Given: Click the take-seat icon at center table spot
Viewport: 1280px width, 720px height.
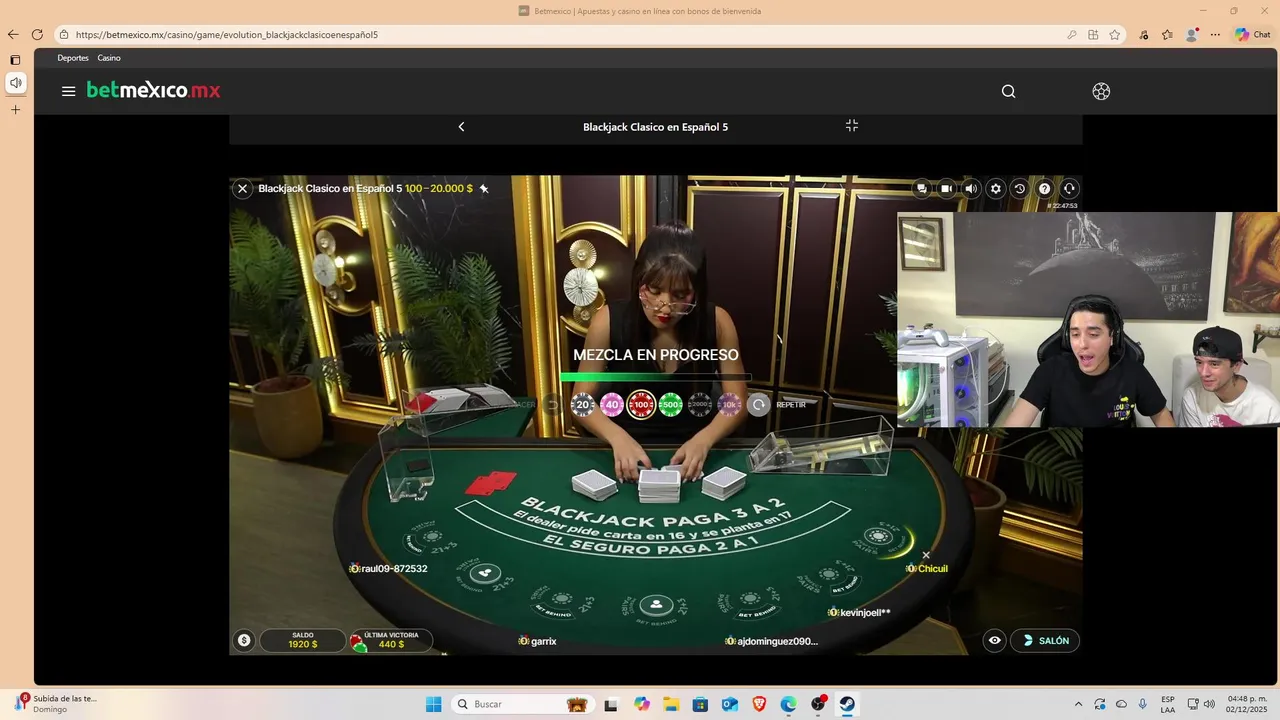Looking at the screenshot, I should tap(655, 605).
